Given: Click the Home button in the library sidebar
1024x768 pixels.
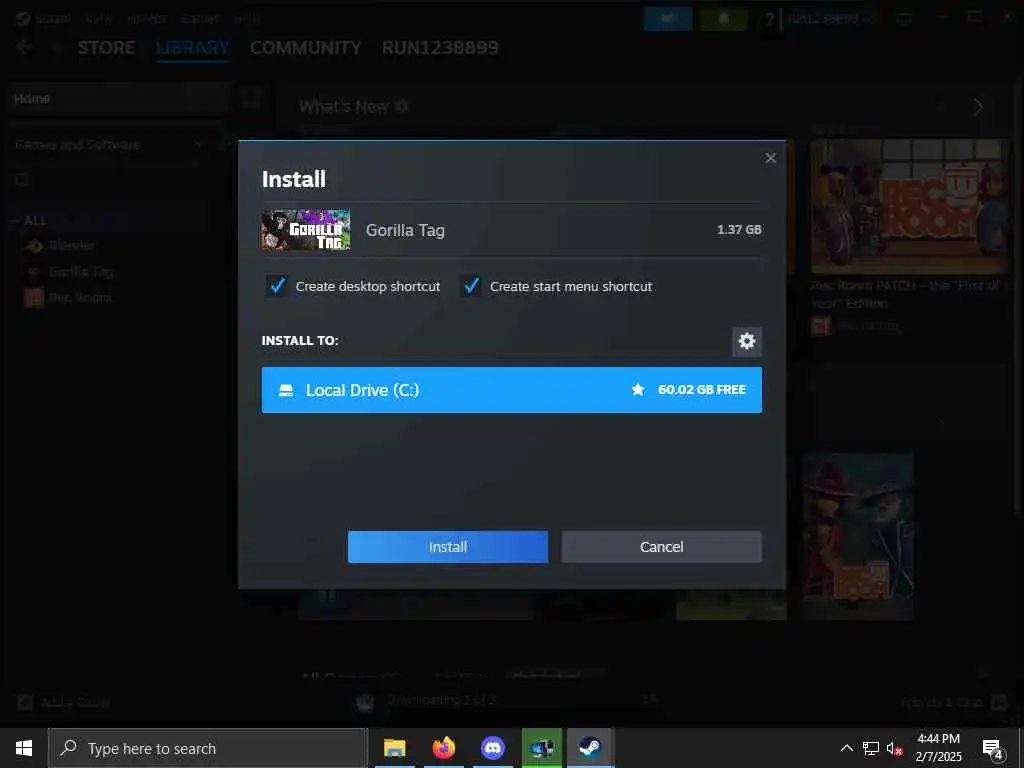Looking at the screenshot, I should 119,99.
